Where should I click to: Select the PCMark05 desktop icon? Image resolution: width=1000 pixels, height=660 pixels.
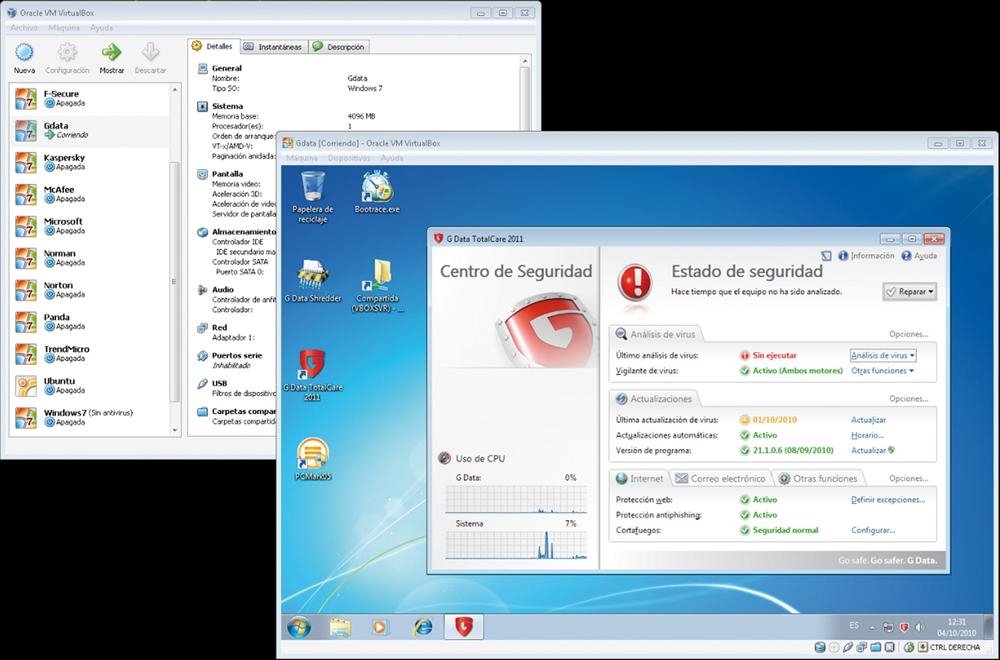point(312,458)
